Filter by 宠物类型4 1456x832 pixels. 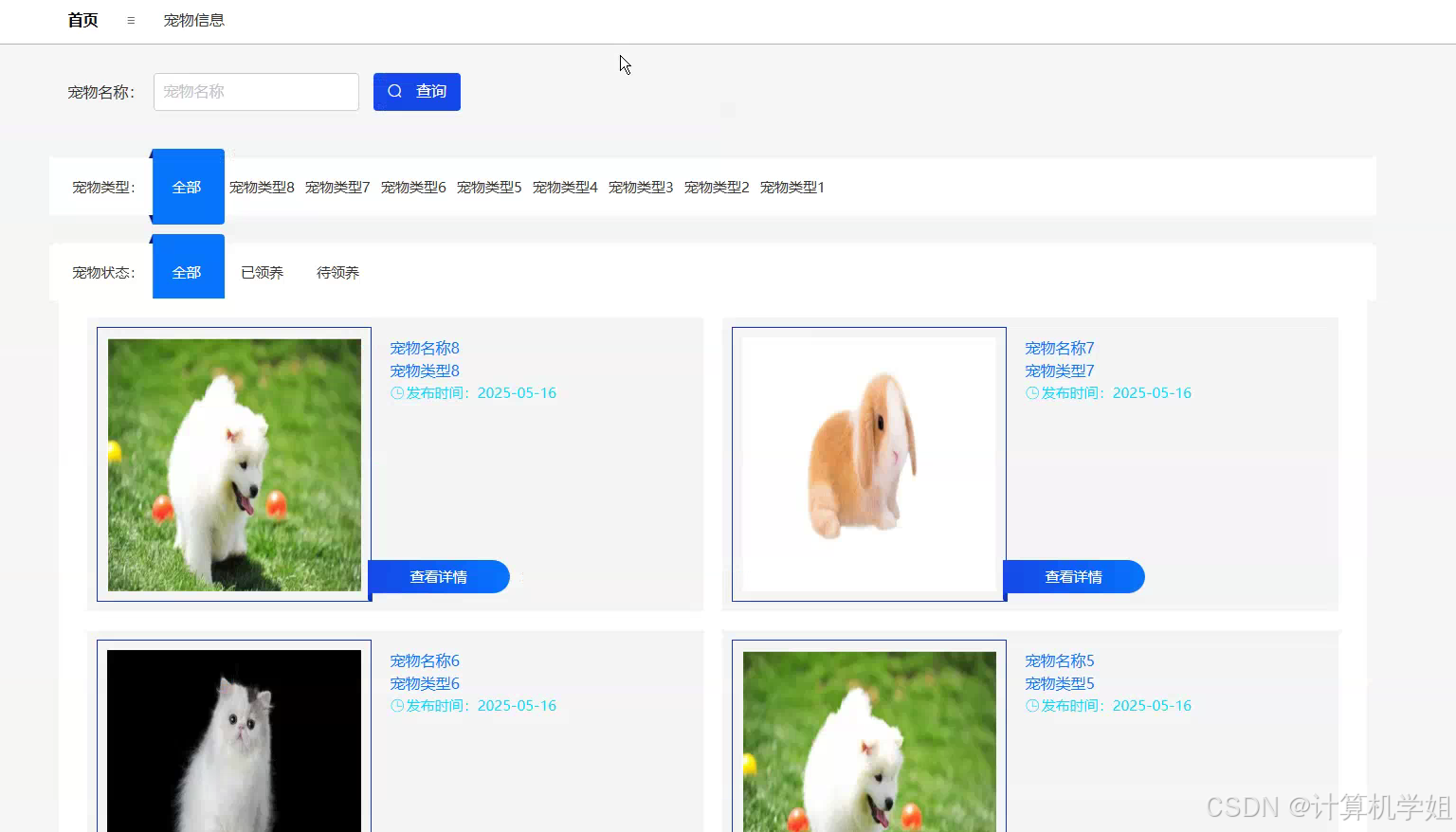[x=565, y=187]
